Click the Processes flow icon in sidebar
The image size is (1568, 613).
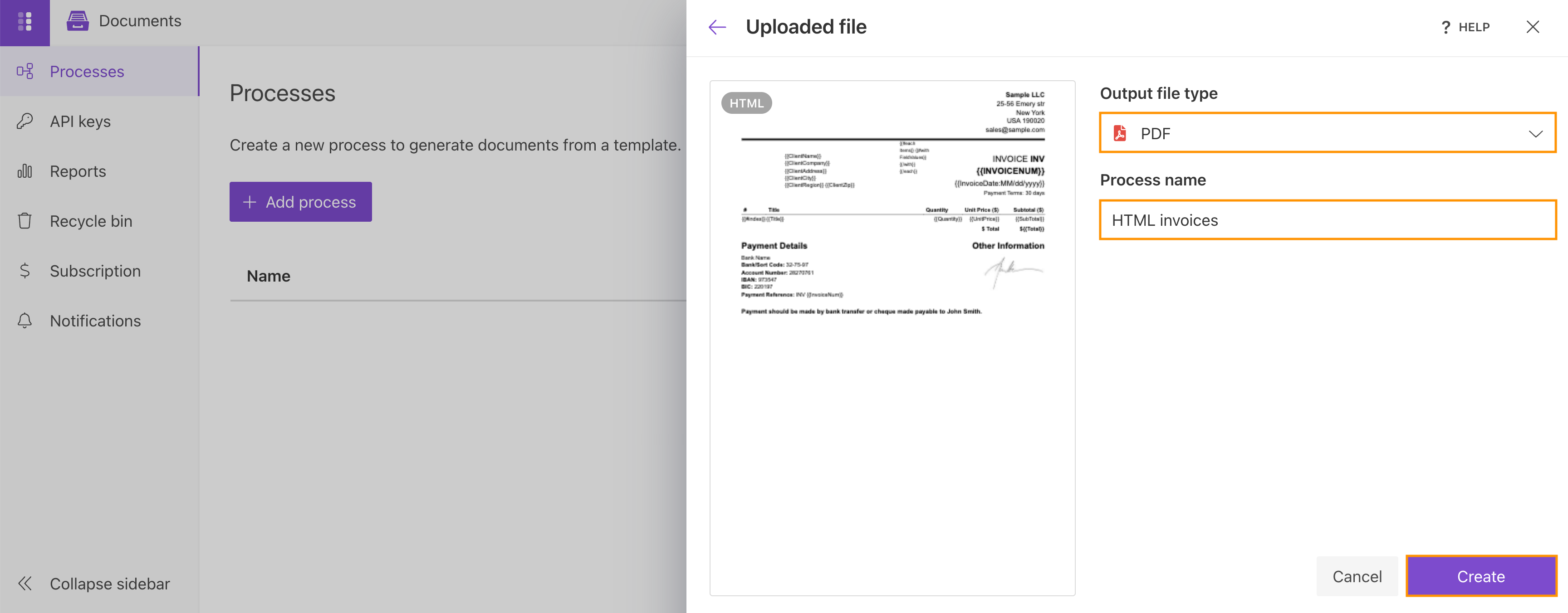(25, 71)
